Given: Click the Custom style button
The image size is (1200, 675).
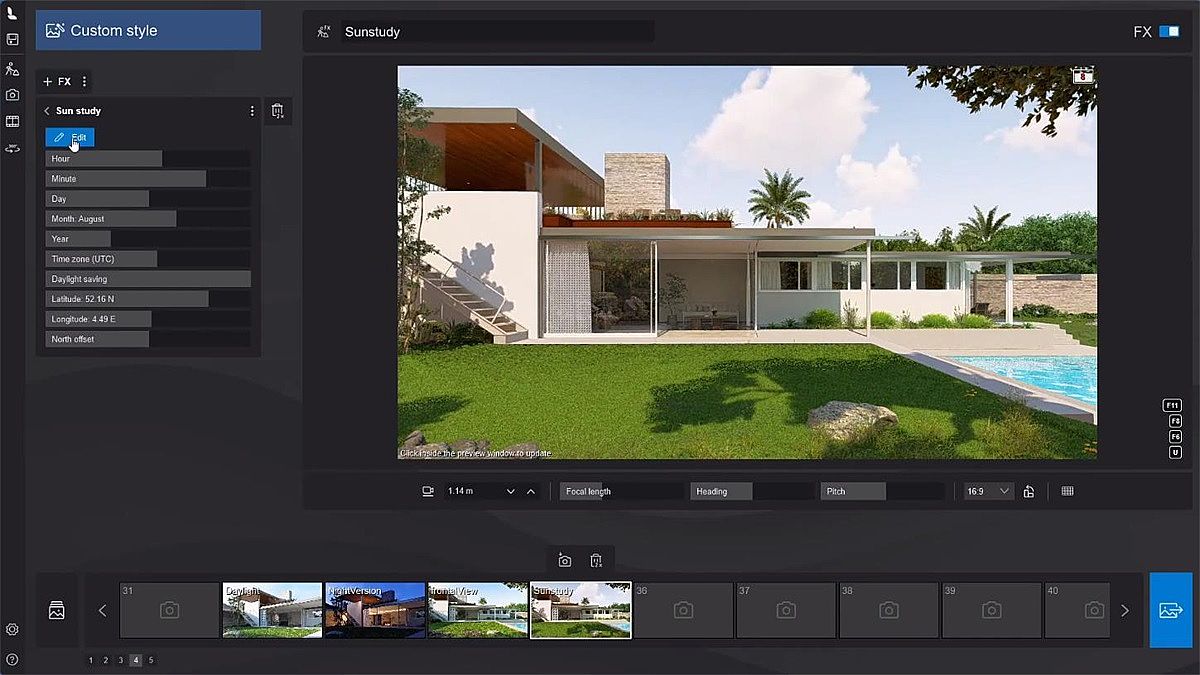Looking at the screenshot, I should click(x=148, y=31).
